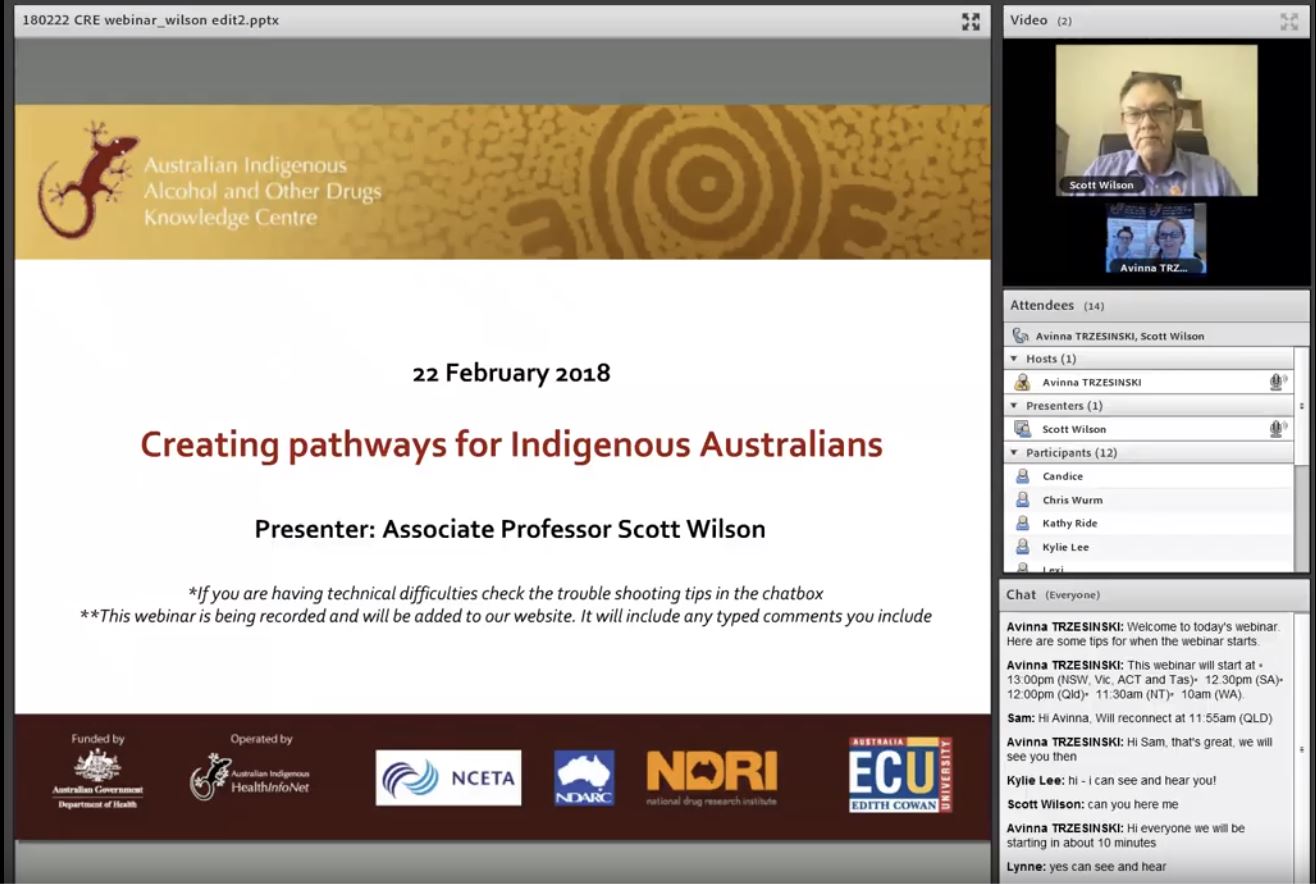Select Kylie Lee in participants list

[1065, 547]
